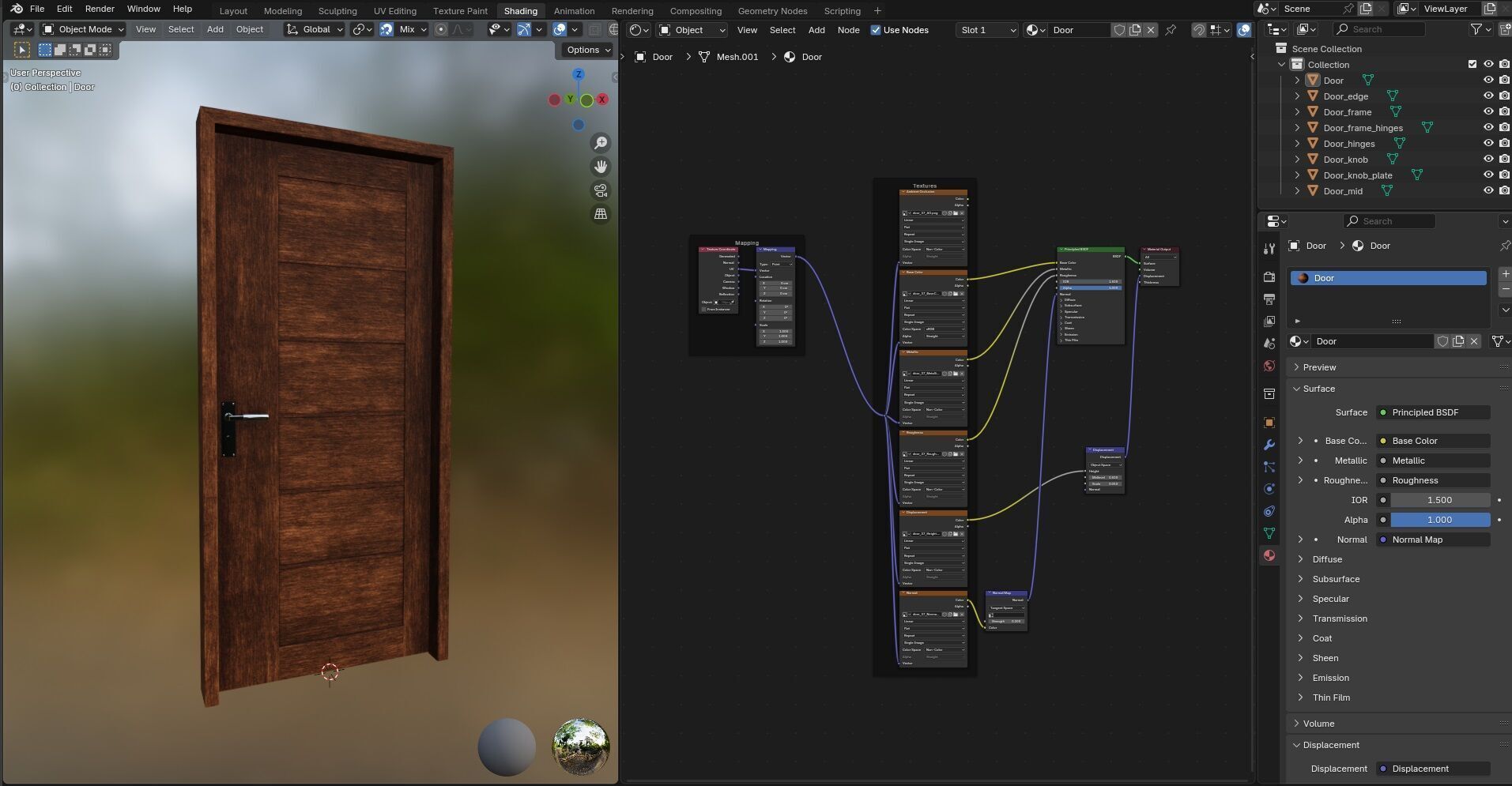This screenshot has width=1512, height=786.
Task: Open the File menu
Action: click(36, 9)
